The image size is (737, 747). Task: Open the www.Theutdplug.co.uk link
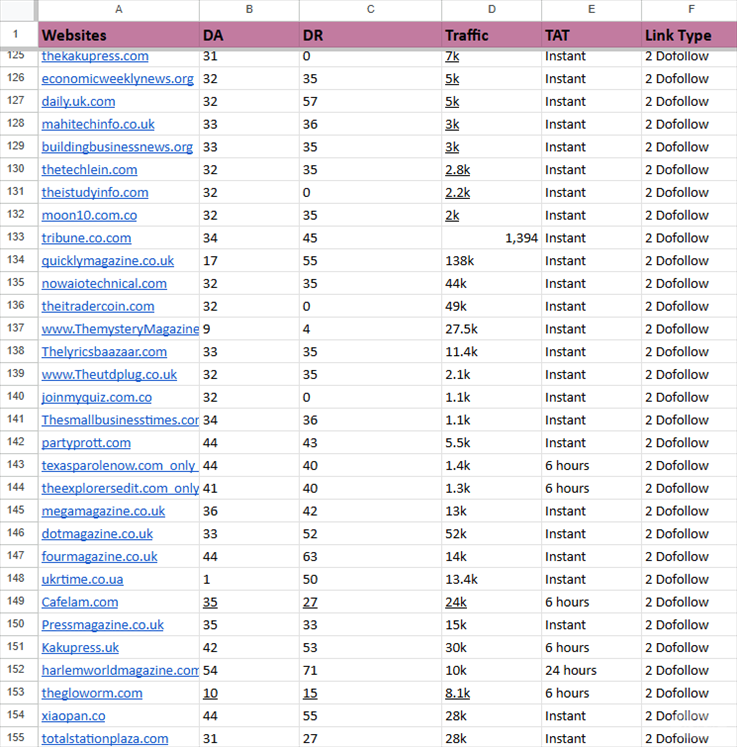point(109,374)
